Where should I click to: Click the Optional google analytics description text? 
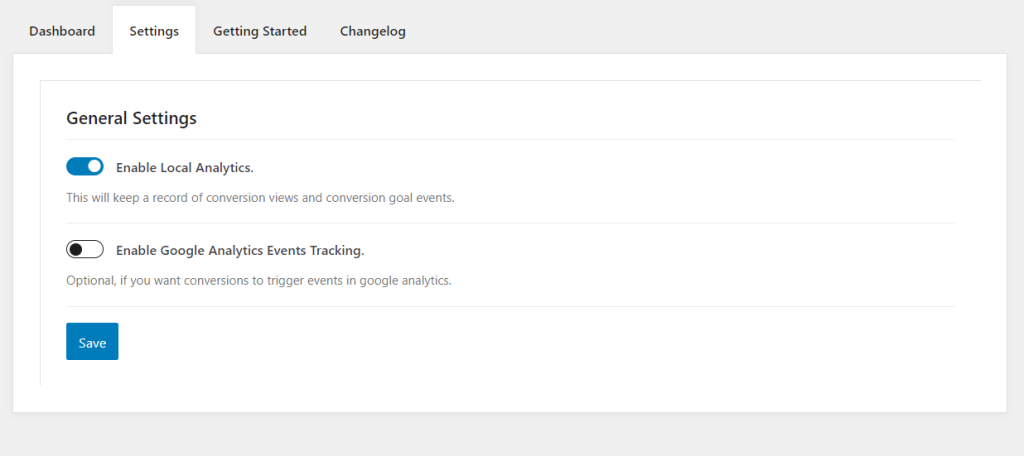tap(259, 282)
